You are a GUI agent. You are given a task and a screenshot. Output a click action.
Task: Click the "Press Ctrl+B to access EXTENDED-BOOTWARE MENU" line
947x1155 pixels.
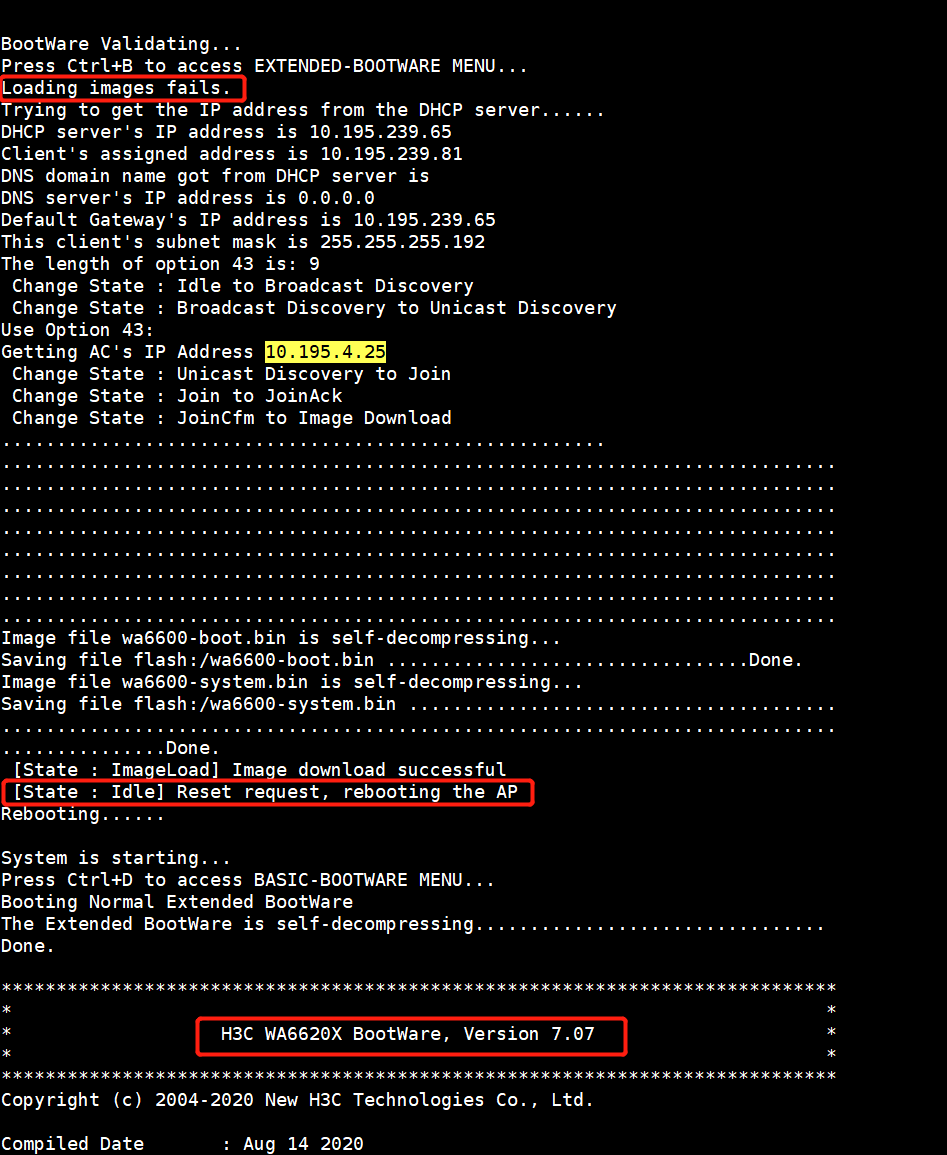pos(264,66)
